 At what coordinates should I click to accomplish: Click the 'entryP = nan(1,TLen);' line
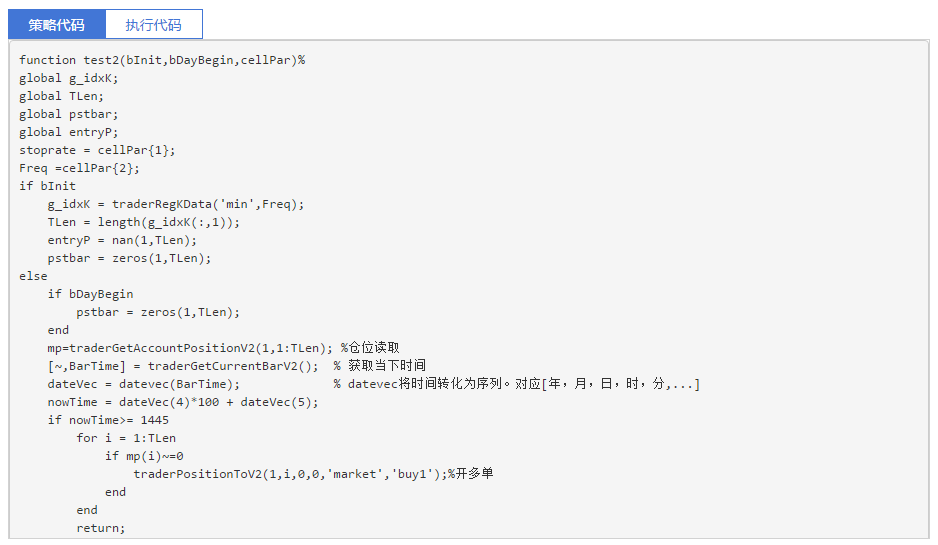(x=122, y=240)
